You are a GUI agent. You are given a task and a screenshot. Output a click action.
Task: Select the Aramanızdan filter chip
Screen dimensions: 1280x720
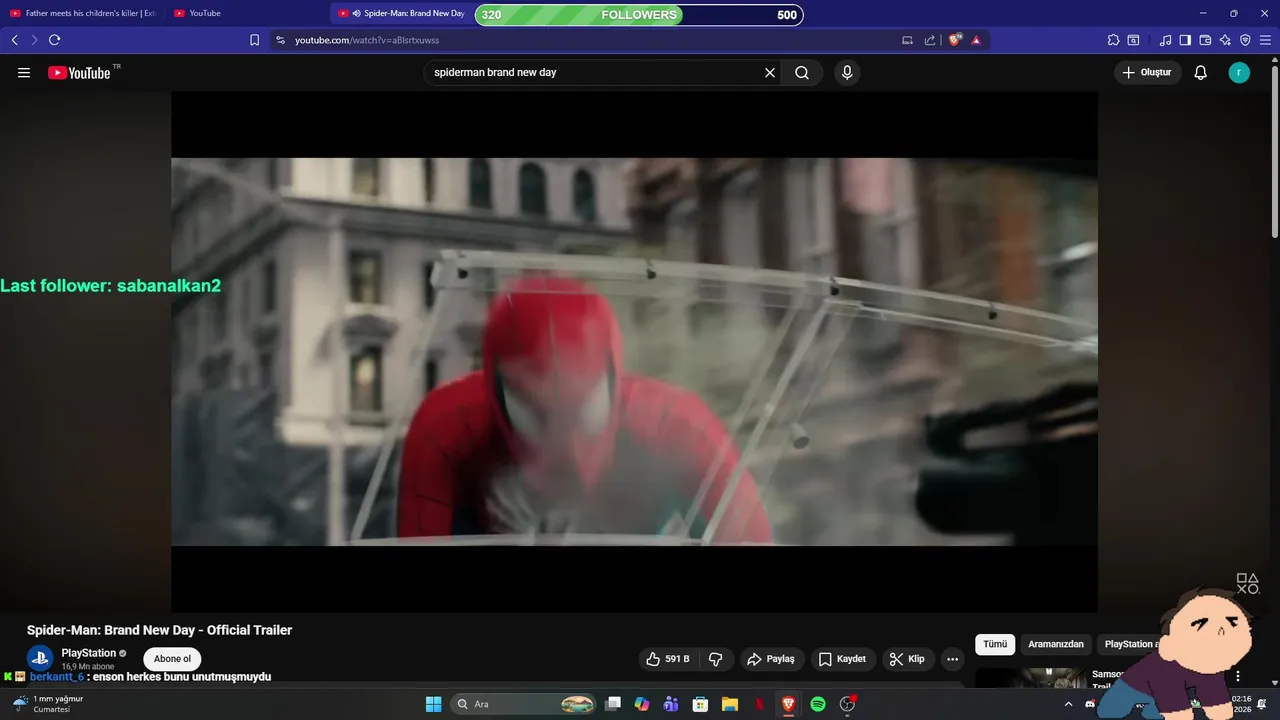(x=1056, y=644)
